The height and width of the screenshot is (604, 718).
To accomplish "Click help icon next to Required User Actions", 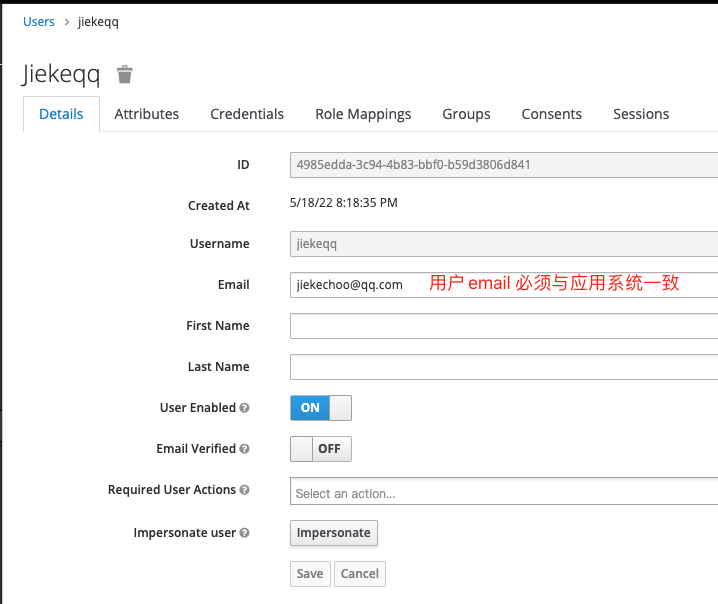I will 245,490.
